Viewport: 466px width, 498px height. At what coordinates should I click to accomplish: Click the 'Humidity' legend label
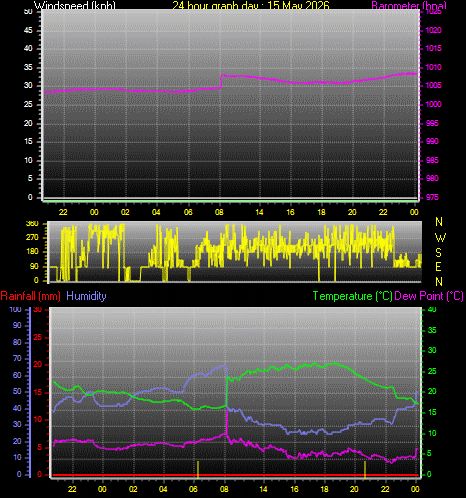pos(86,296)
